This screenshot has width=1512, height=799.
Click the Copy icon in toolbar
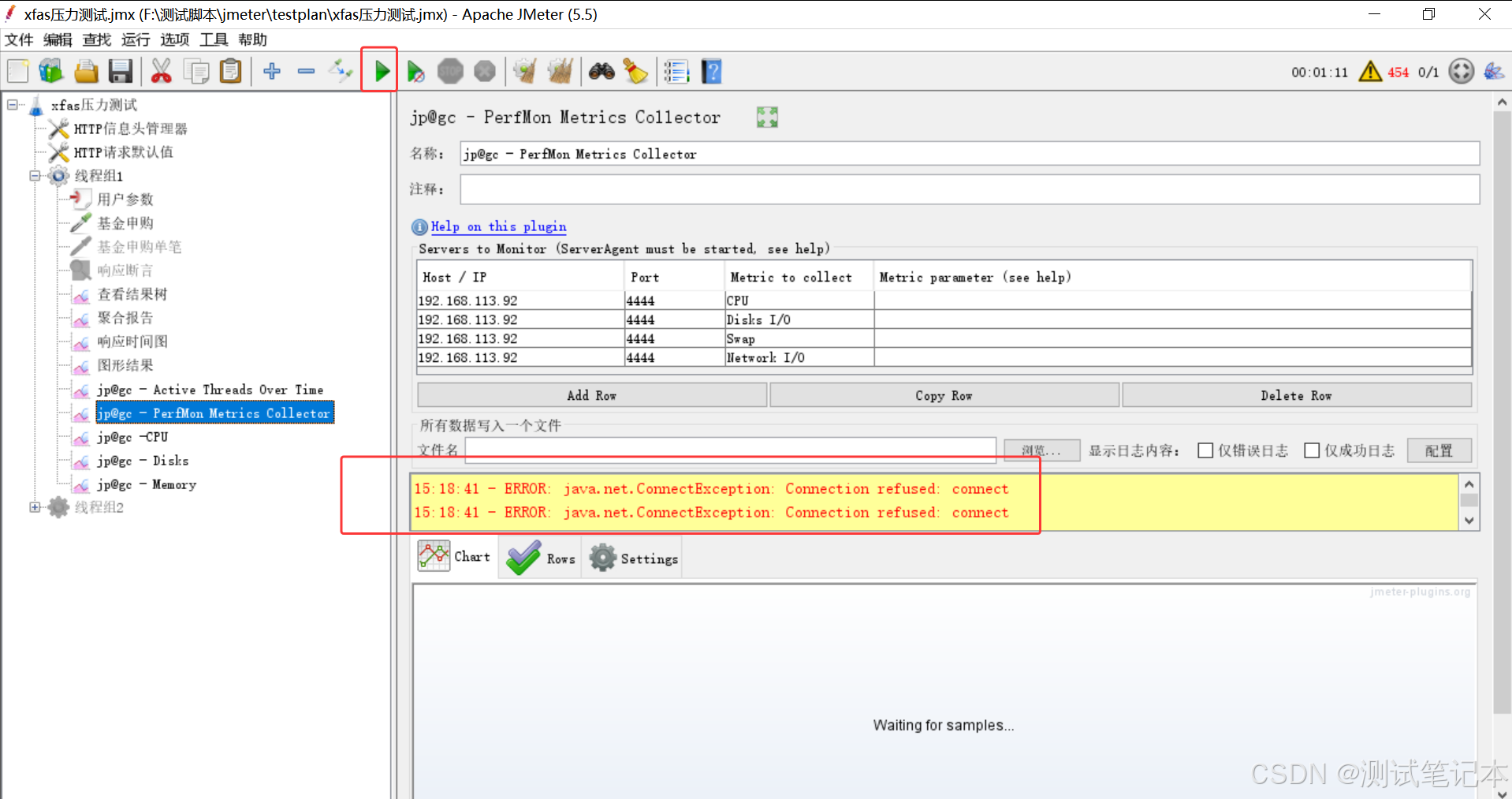(196, 71)
